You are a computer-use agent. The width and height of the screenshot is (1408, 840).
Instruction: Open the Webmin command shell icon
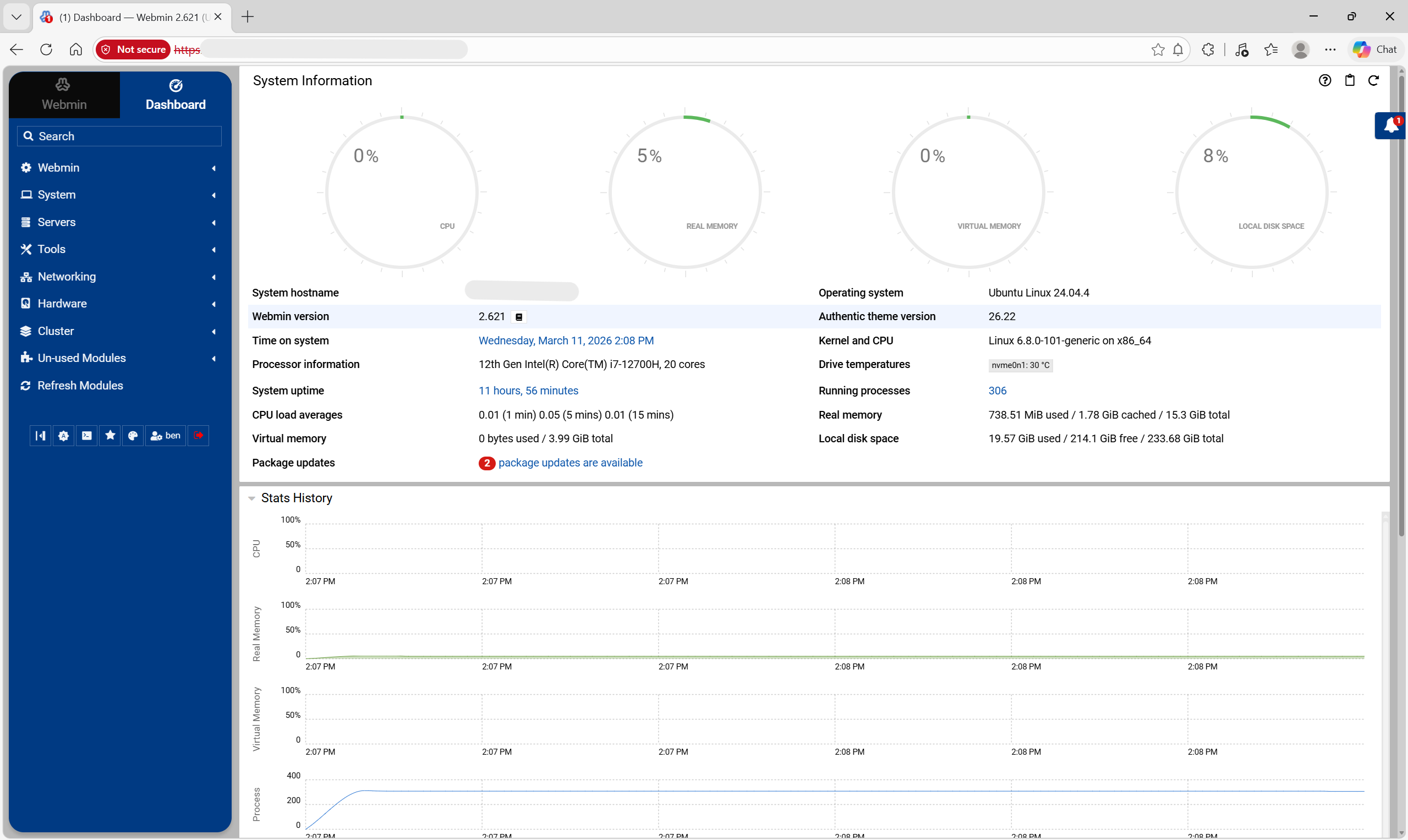(86, 435)
